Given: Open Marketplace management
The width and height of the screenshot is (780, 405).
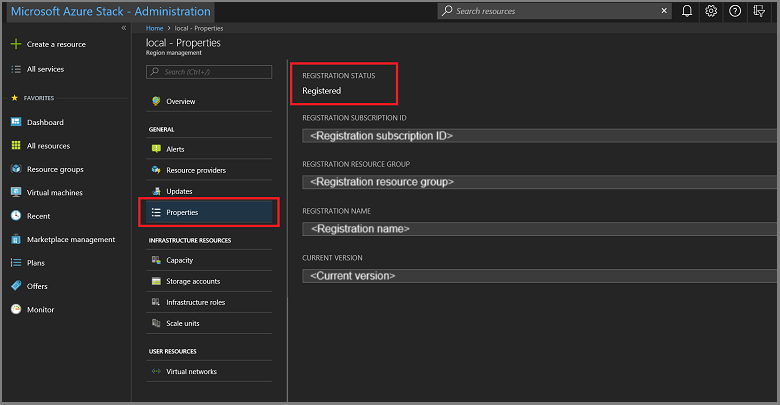Looking at the screenshot, I should [x=70, y=239].
